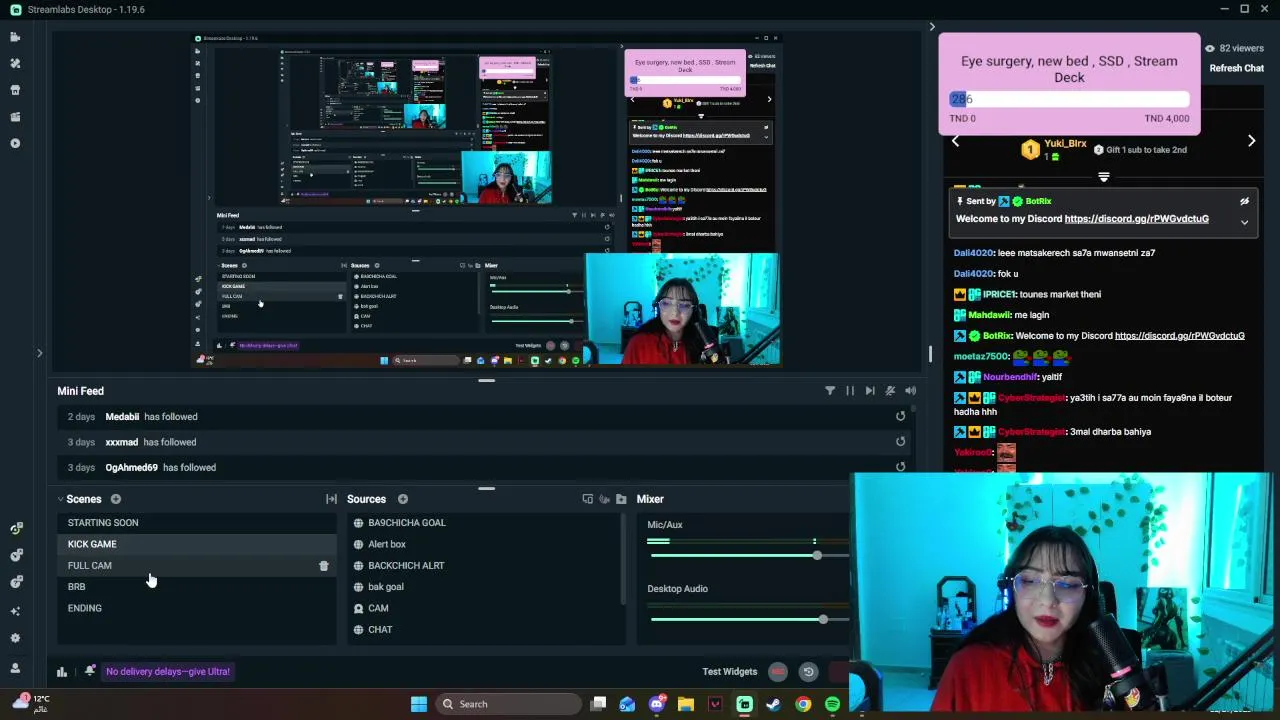Toggle alert muting bell in Mini Feed
The height and width of the screenshot is (720, 1280).
pyautogui.click(x=890, y=391)
